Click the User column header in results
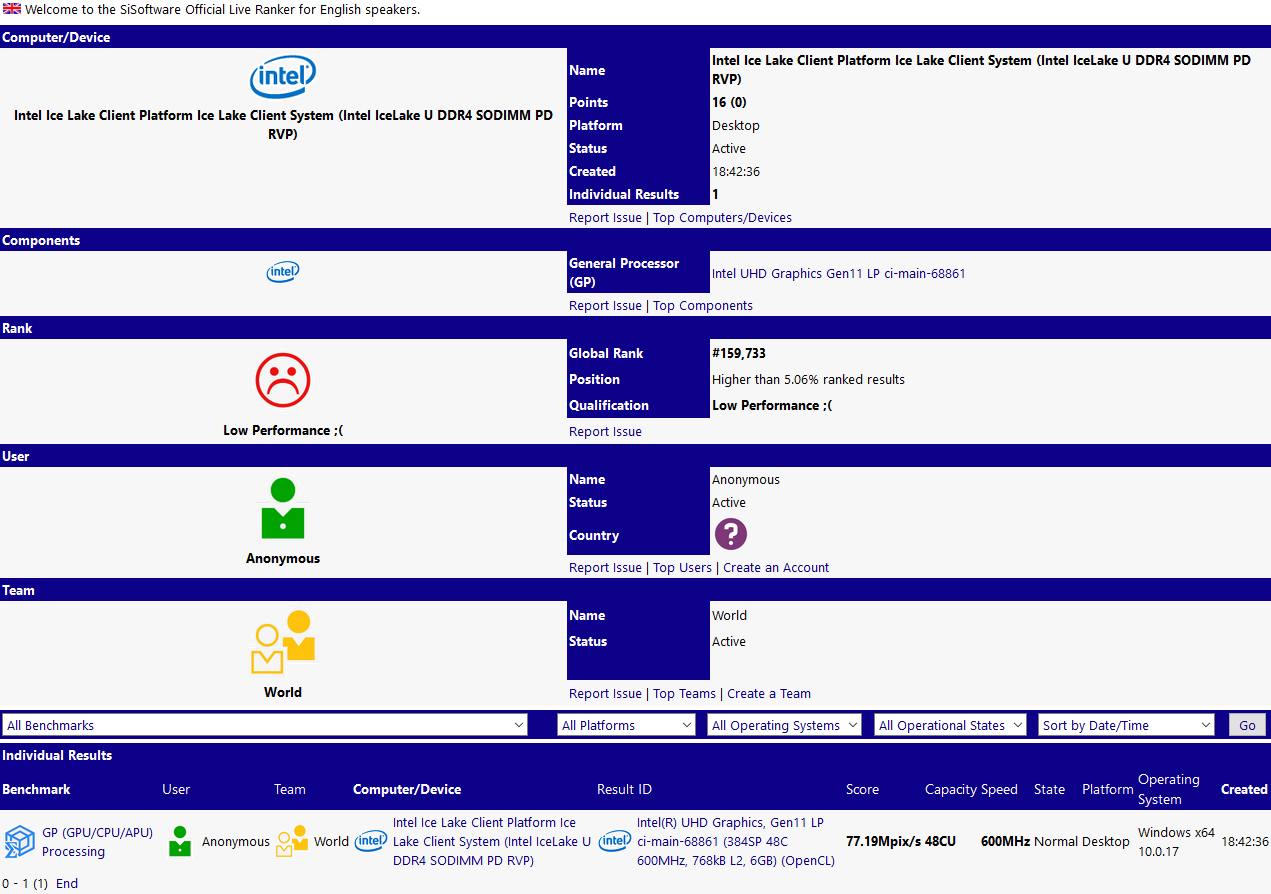The height and width of the screenshot is (894, 1271). click(x=176, y=789)
